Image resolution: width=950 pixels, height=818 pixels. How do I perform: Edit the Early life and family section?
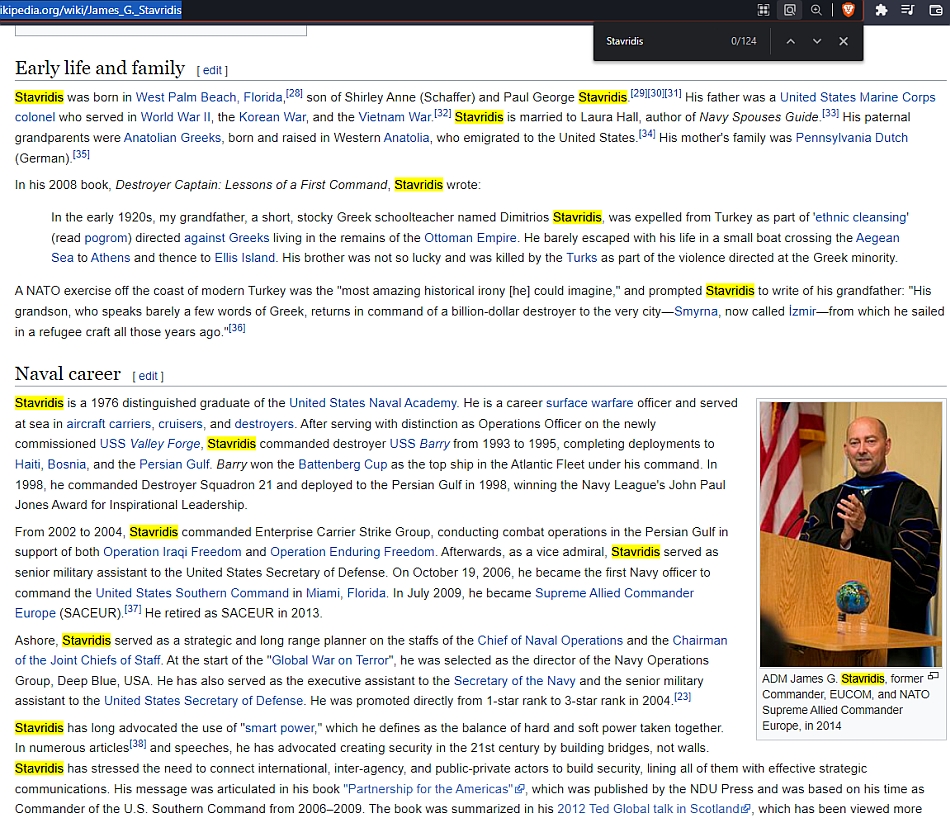[x=212, y=71]
